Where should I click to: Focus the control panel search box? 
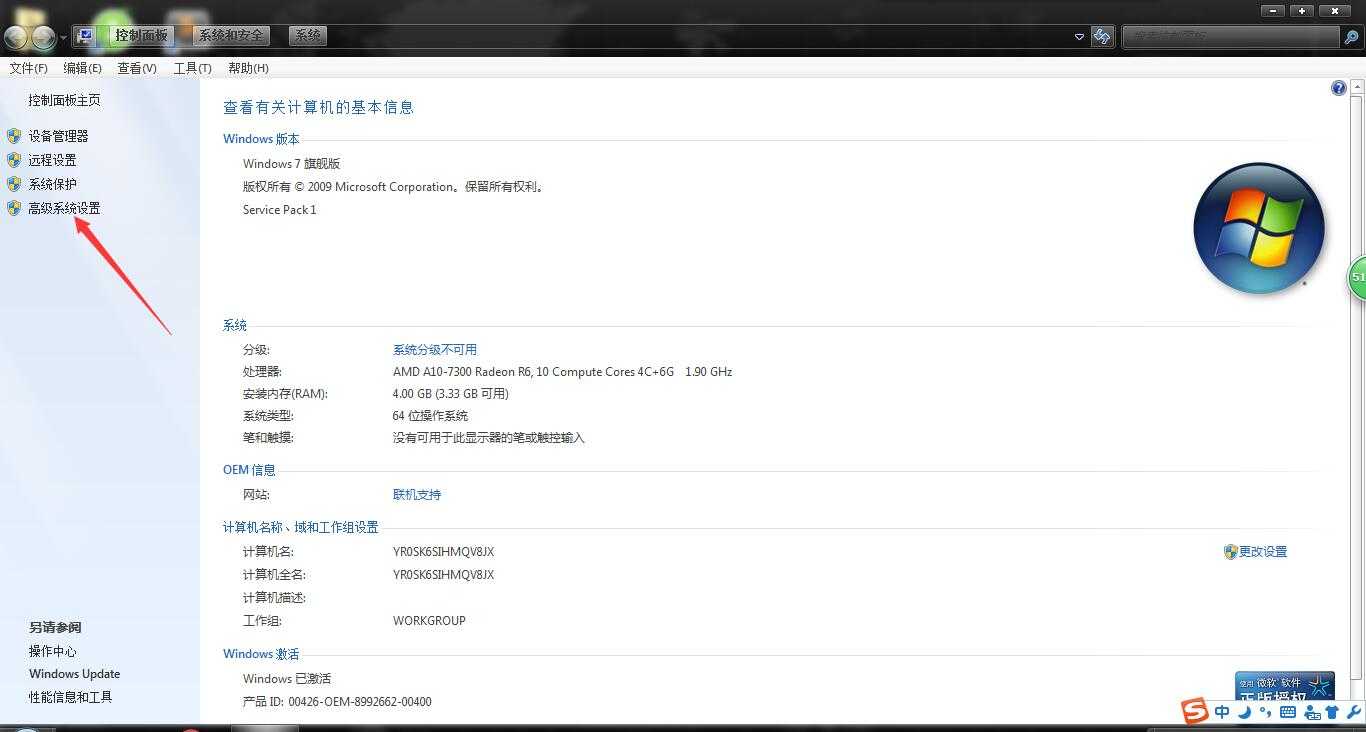[x=1230, y=37]
